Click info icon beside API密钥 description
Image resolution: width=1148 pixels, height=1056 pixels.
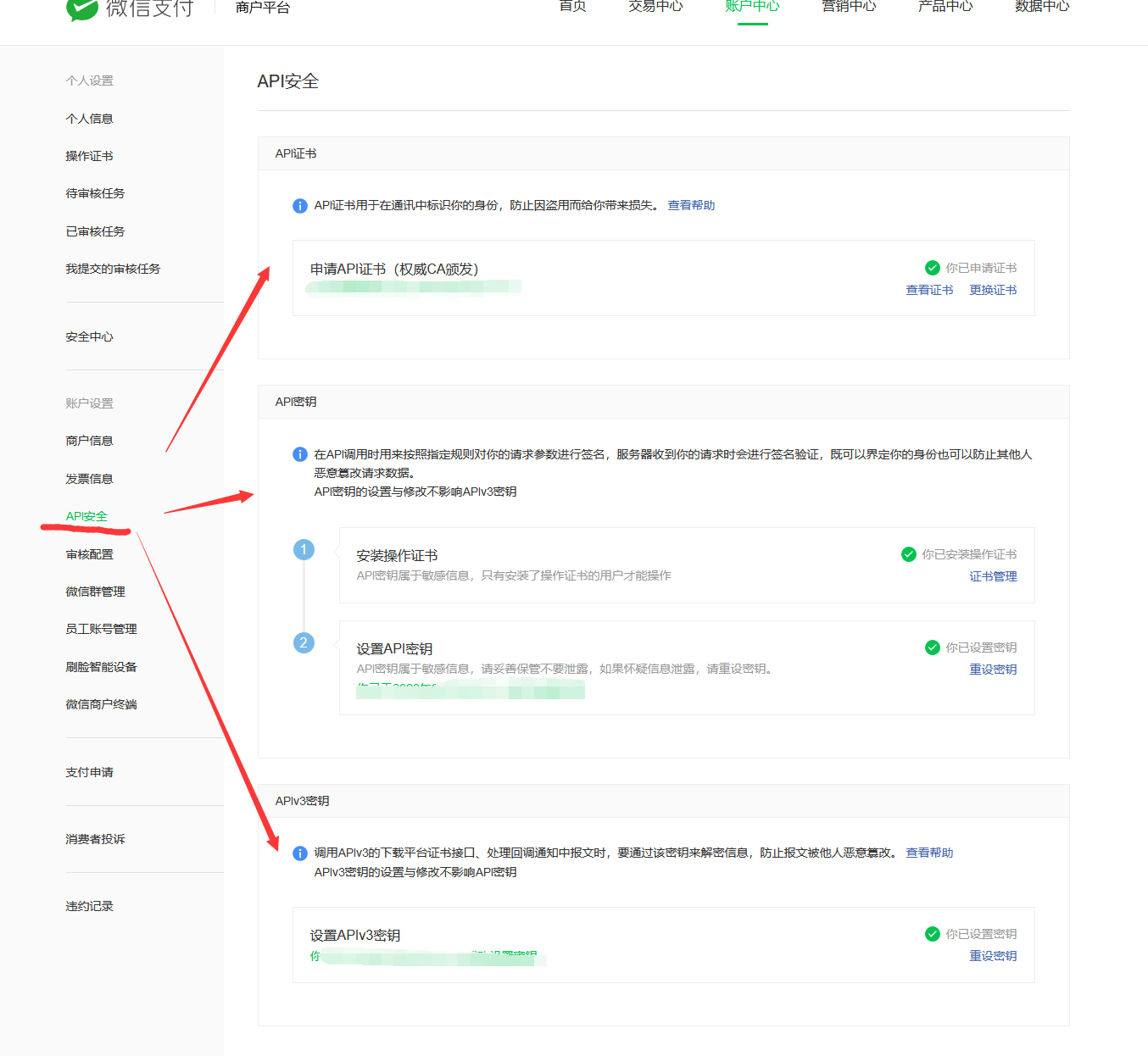coord(300,454)
